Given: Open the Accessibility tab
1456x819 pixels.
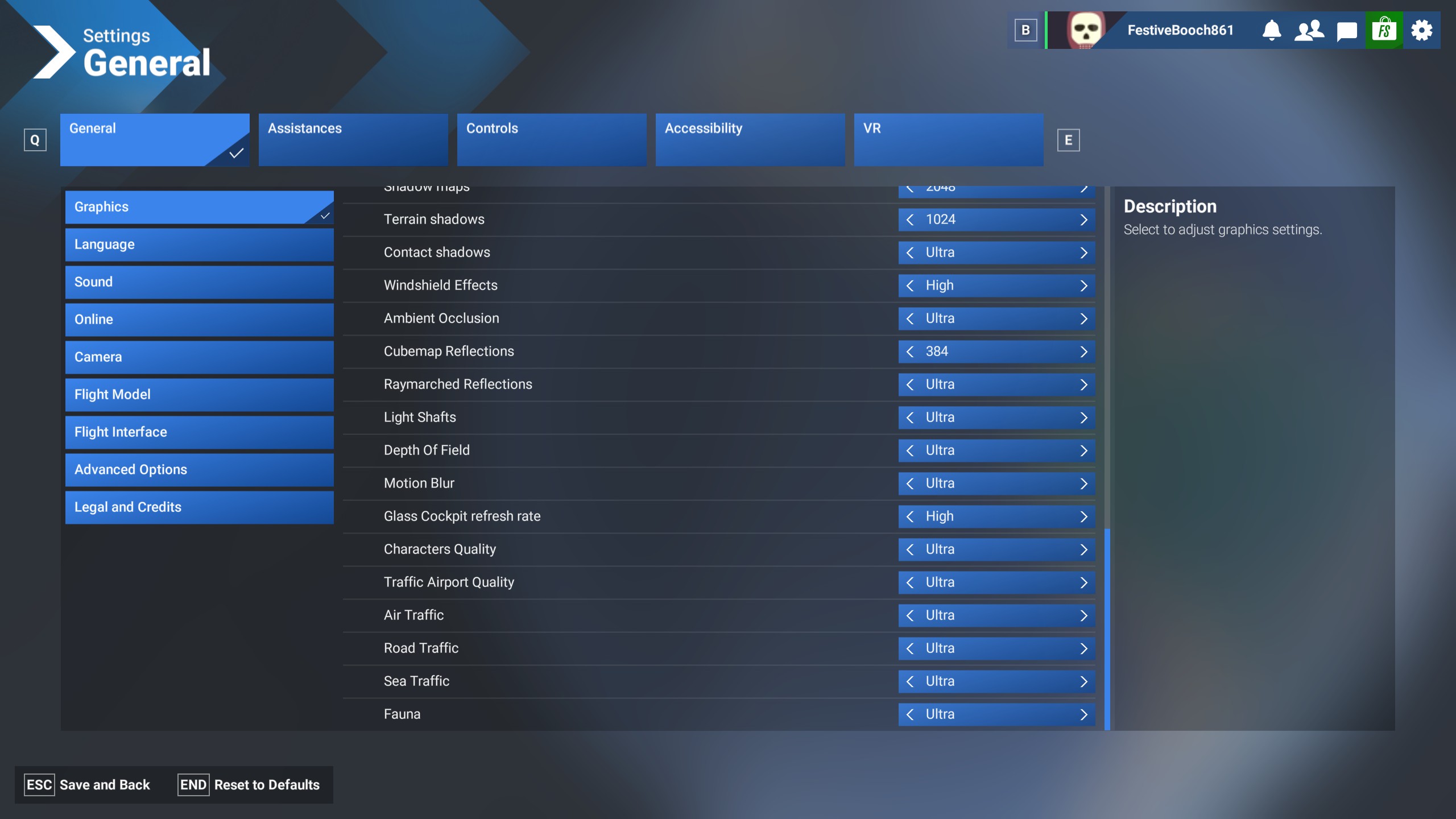Looking at the screenshot, I should [750, 140].
